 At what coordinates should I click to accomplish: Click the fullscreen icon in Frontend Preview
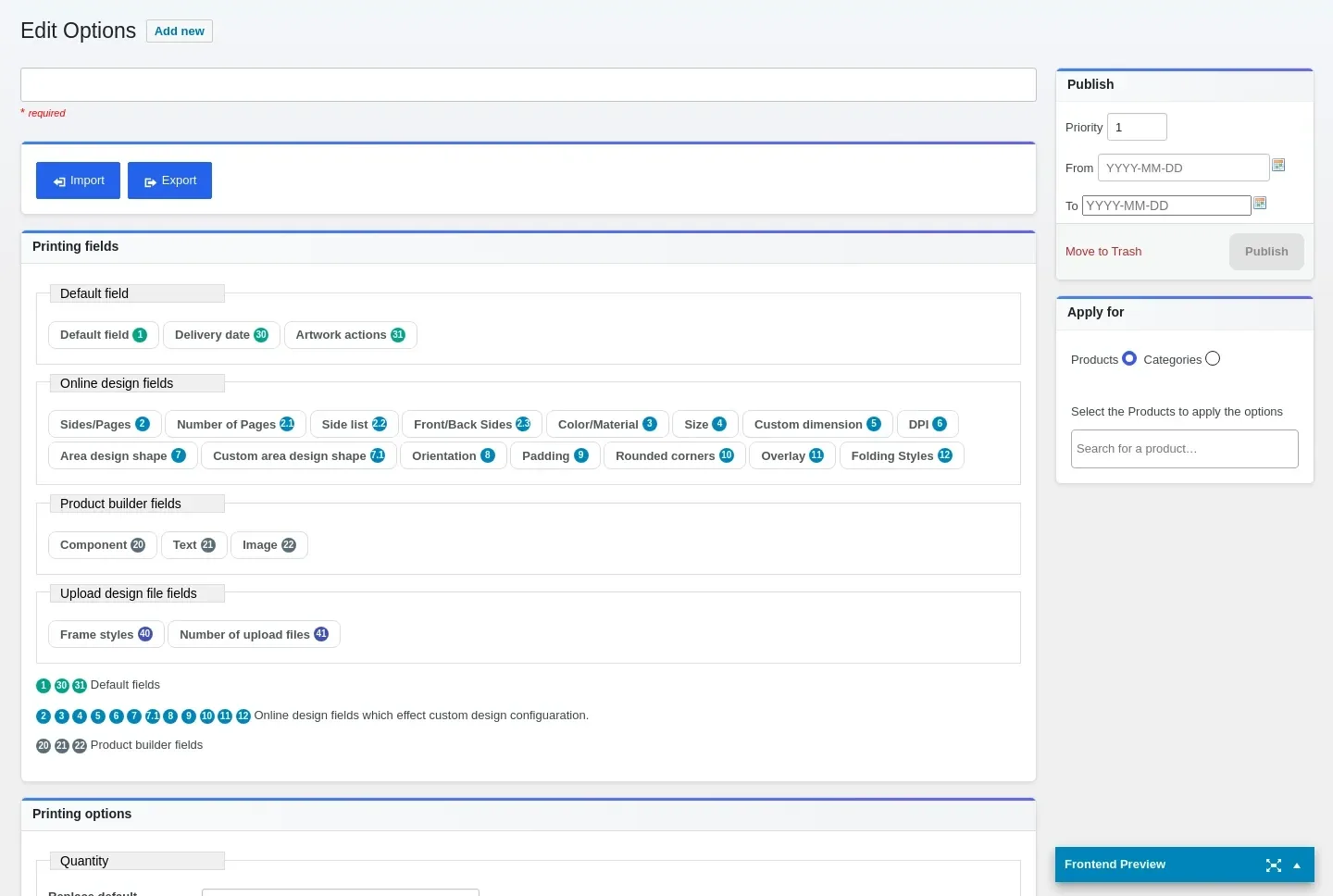(x=1274, y=865)
